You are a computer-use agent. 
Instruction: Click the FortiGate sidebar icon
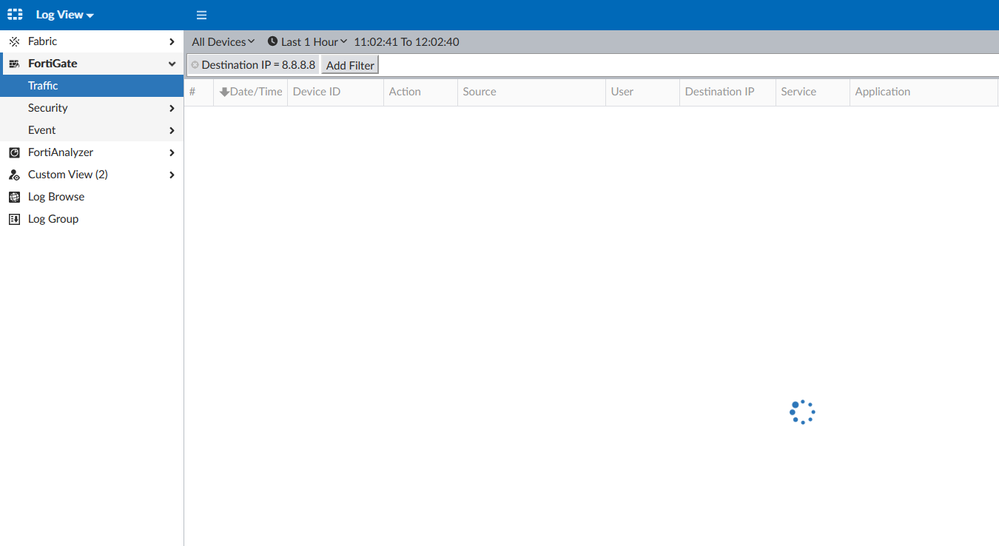(14, 64)
